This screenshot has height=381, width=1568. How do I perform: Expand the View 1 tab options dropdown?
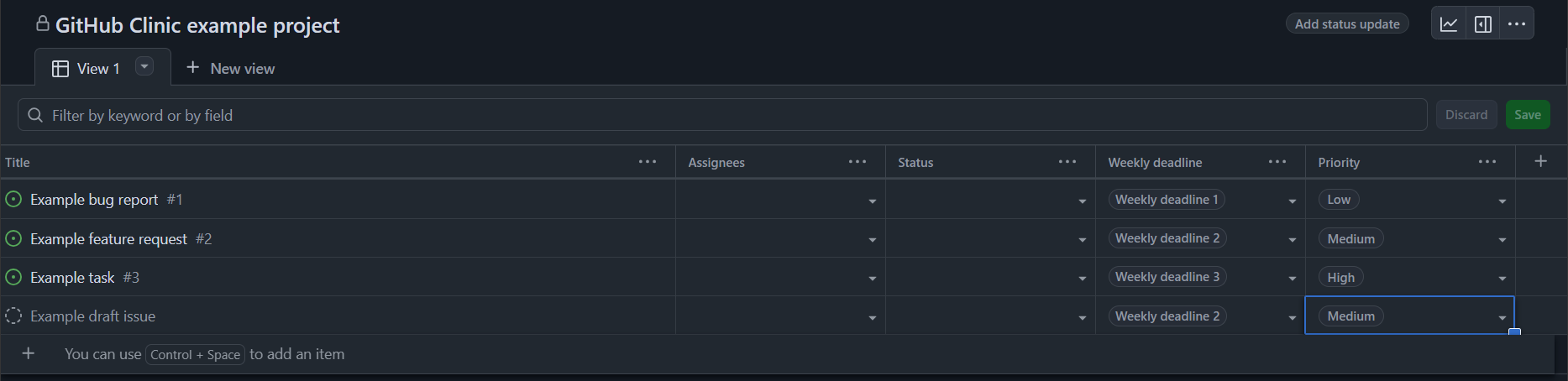(x=144, y=66)
